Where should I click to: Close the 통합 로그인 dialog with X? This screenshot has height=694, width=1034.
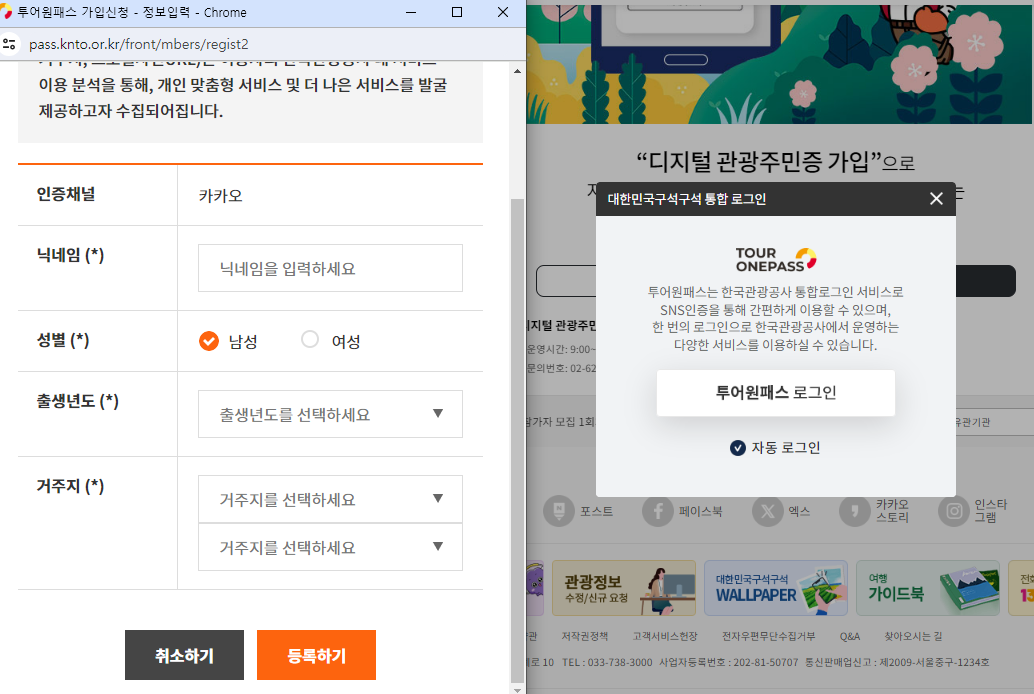coord(936,199)
